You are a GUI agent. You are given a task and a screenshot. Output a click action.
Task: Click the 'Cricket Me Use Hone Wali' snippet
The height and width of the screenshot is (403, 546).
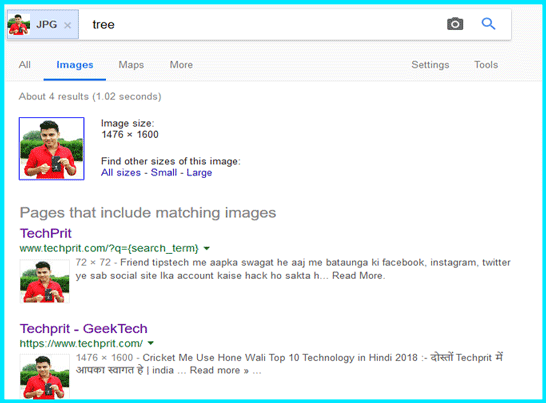pyautogui.click(x=289, y=364)
